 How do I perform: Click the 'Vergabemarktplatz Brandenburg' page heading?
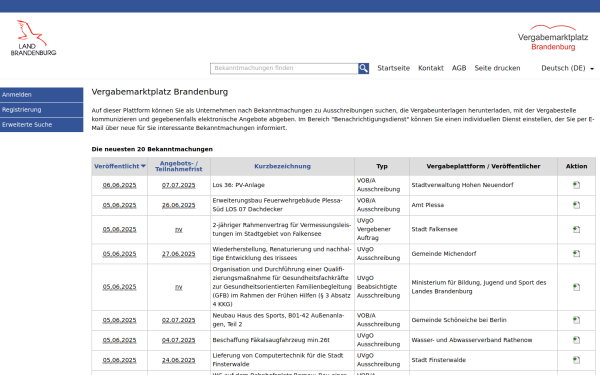[160, 92]
